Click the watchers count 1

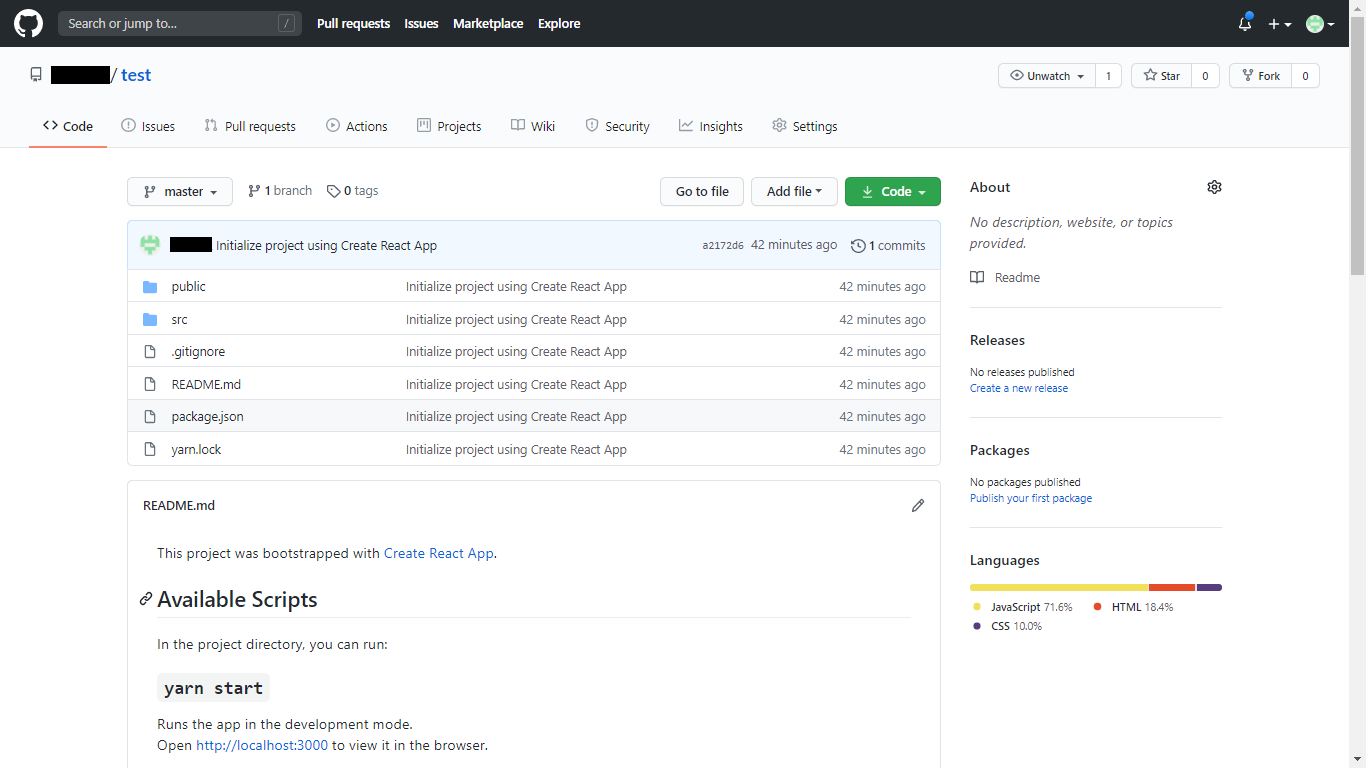tap(1108, 76)
